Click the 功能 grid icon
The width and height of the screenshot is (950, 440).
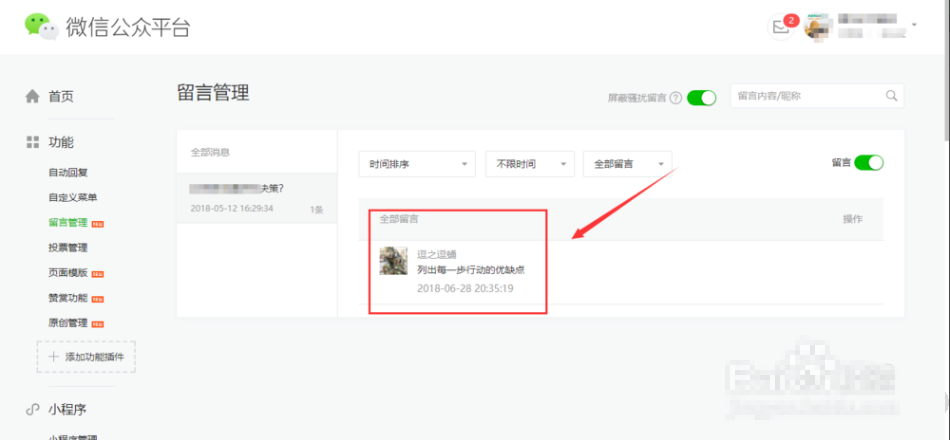click(x=32, y=142)
